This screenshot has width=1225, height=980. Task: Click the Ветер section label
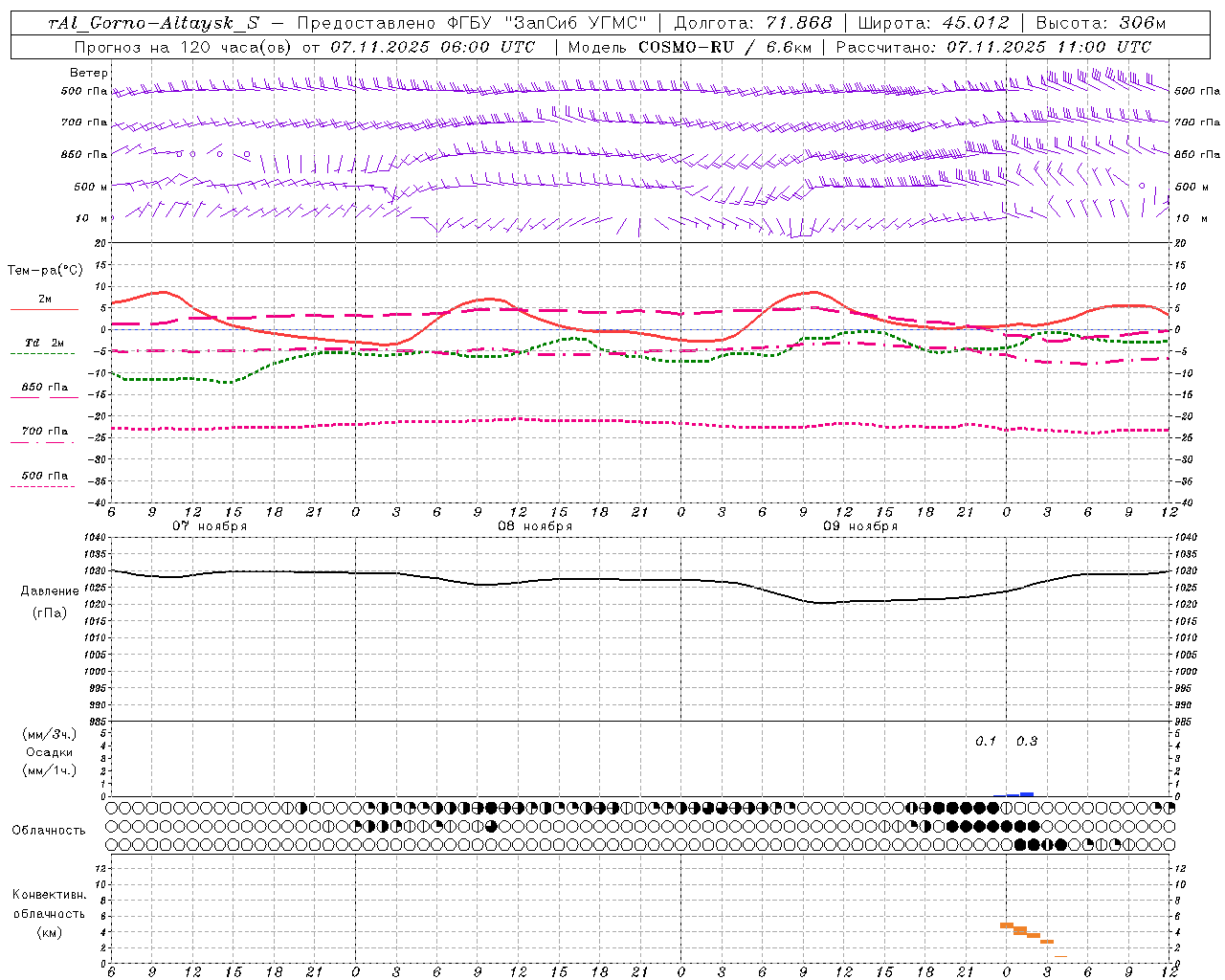pos(88,73)
